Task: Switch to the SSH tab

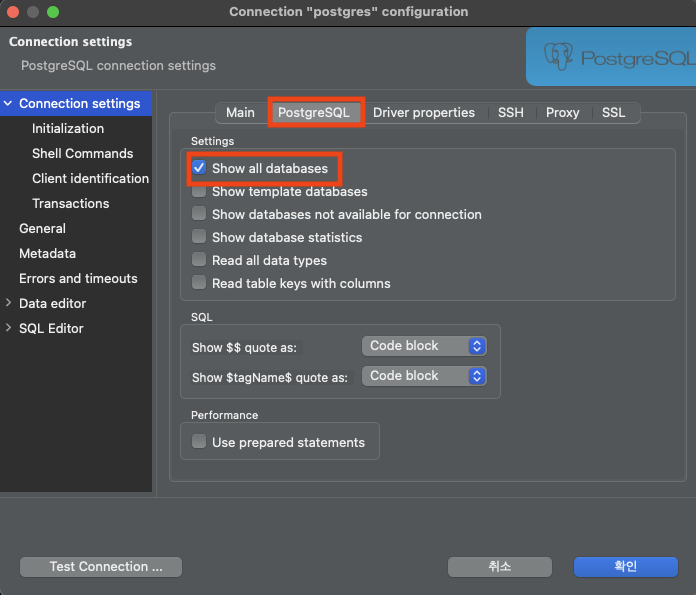Action: tap(510, 113)
